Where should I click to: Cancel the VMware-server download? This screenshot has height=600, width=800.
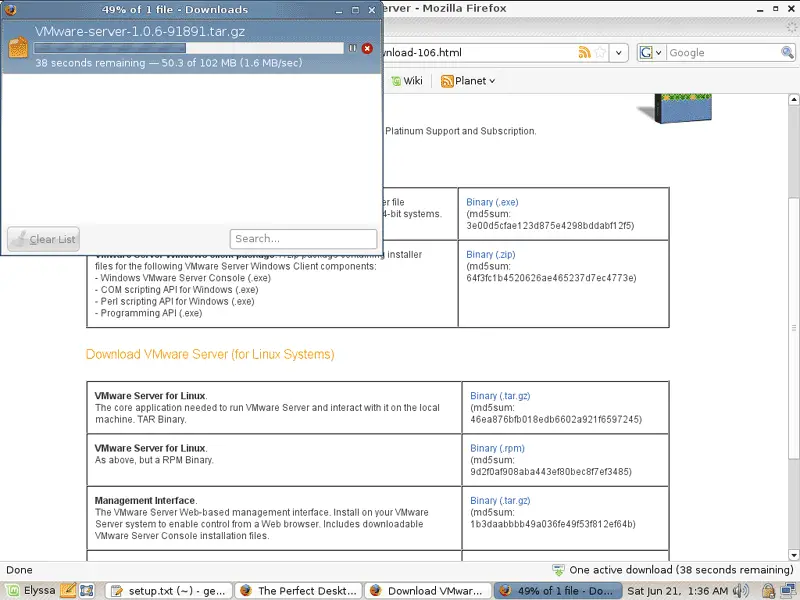click(367, 48)
